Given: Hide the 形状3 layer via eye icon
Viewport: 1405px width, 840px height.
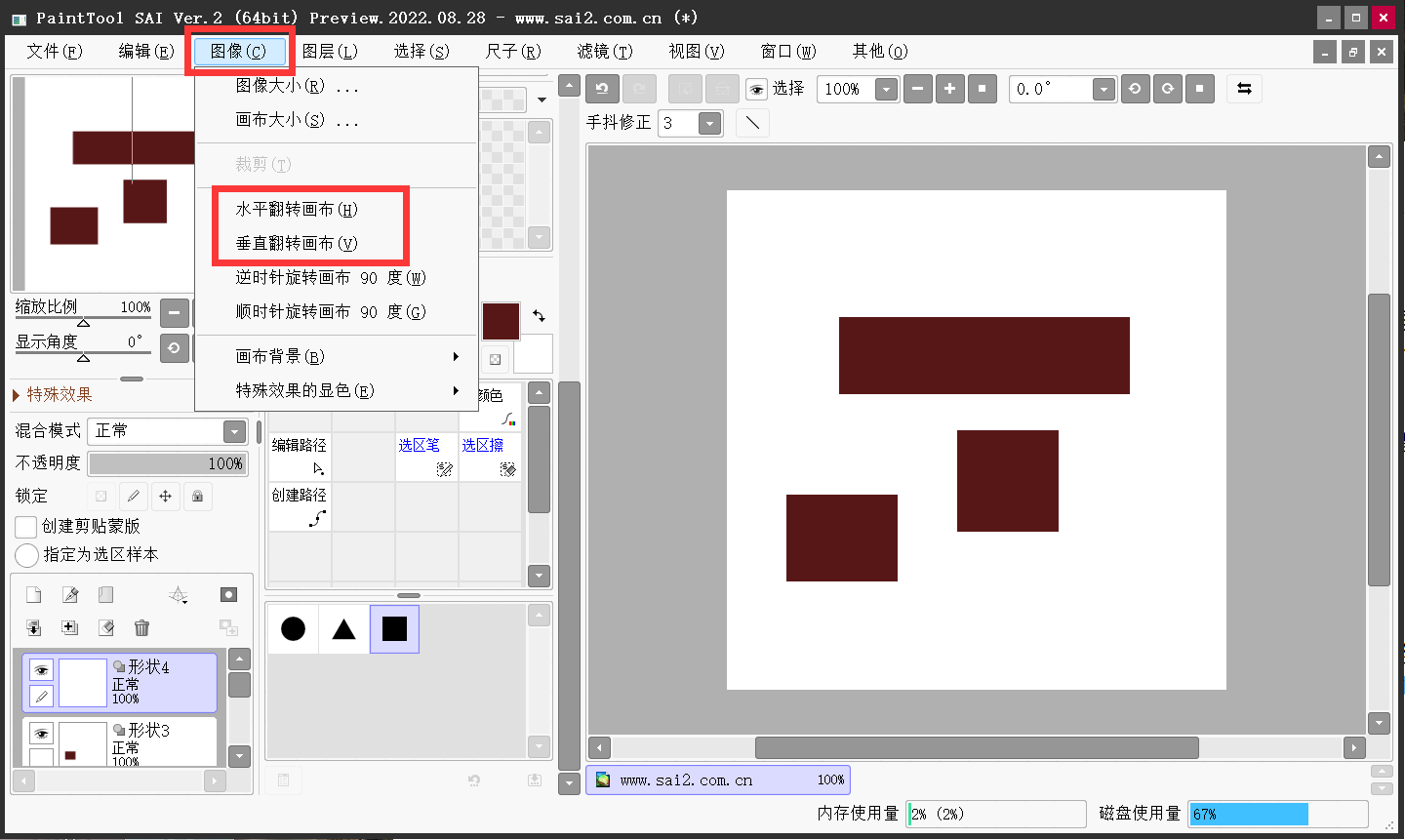Looking at the screenshot, I should (x=41, y=734).
